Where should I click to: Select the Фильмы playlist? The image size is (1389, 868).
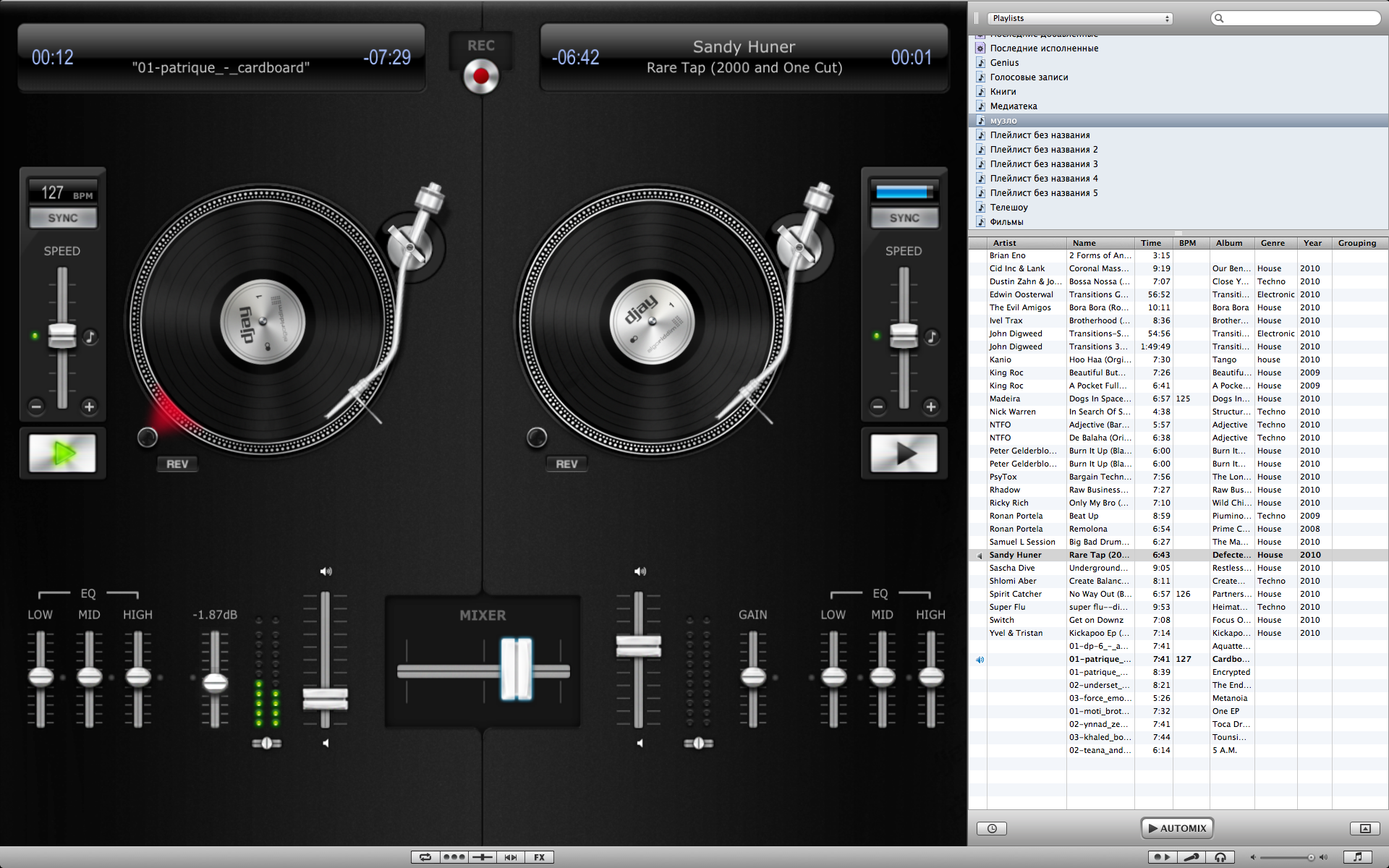point(1178,222)
